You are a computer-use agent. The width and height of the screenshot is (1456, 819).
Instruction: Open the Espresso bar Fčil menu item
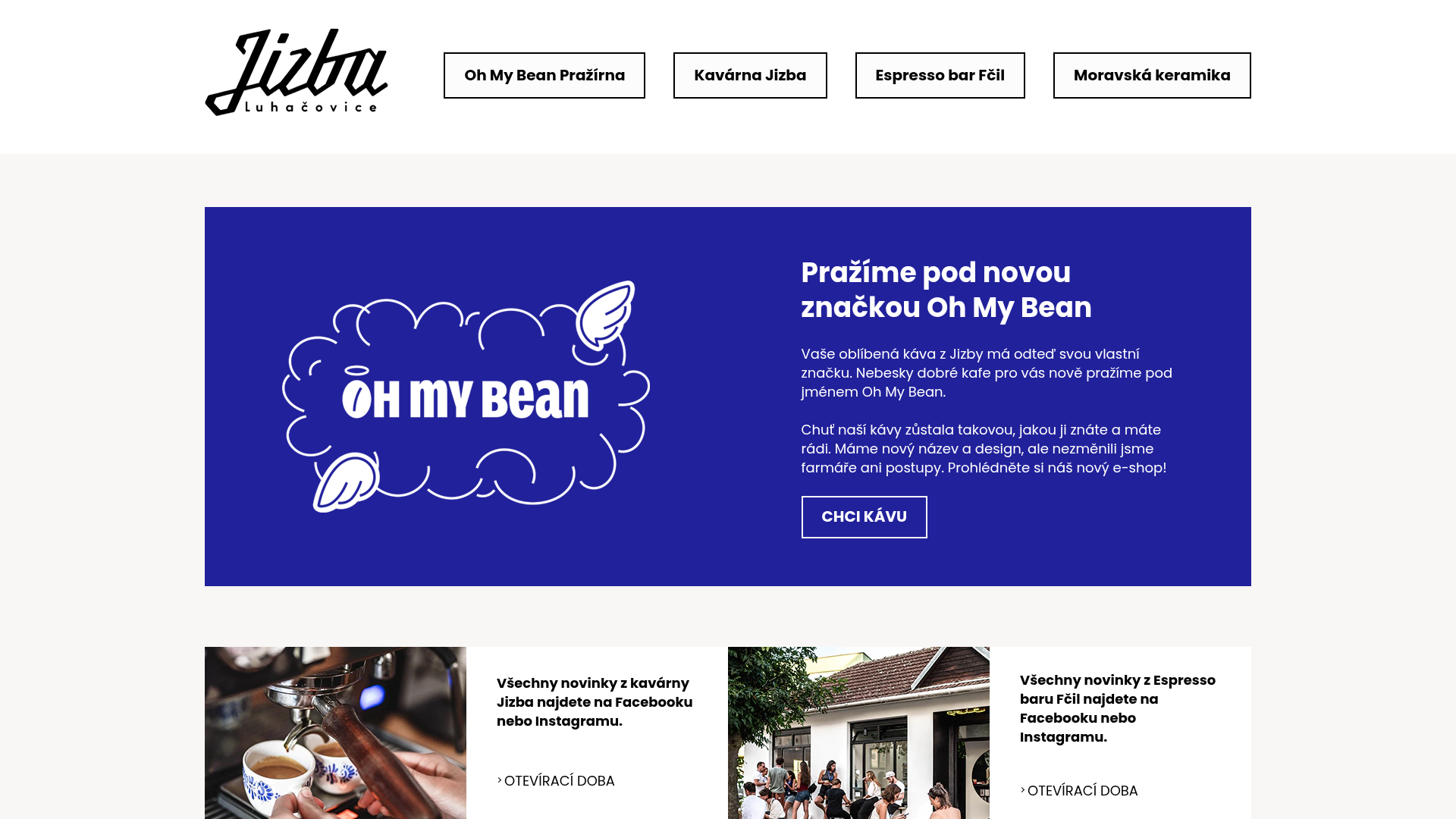coord(940,75)
